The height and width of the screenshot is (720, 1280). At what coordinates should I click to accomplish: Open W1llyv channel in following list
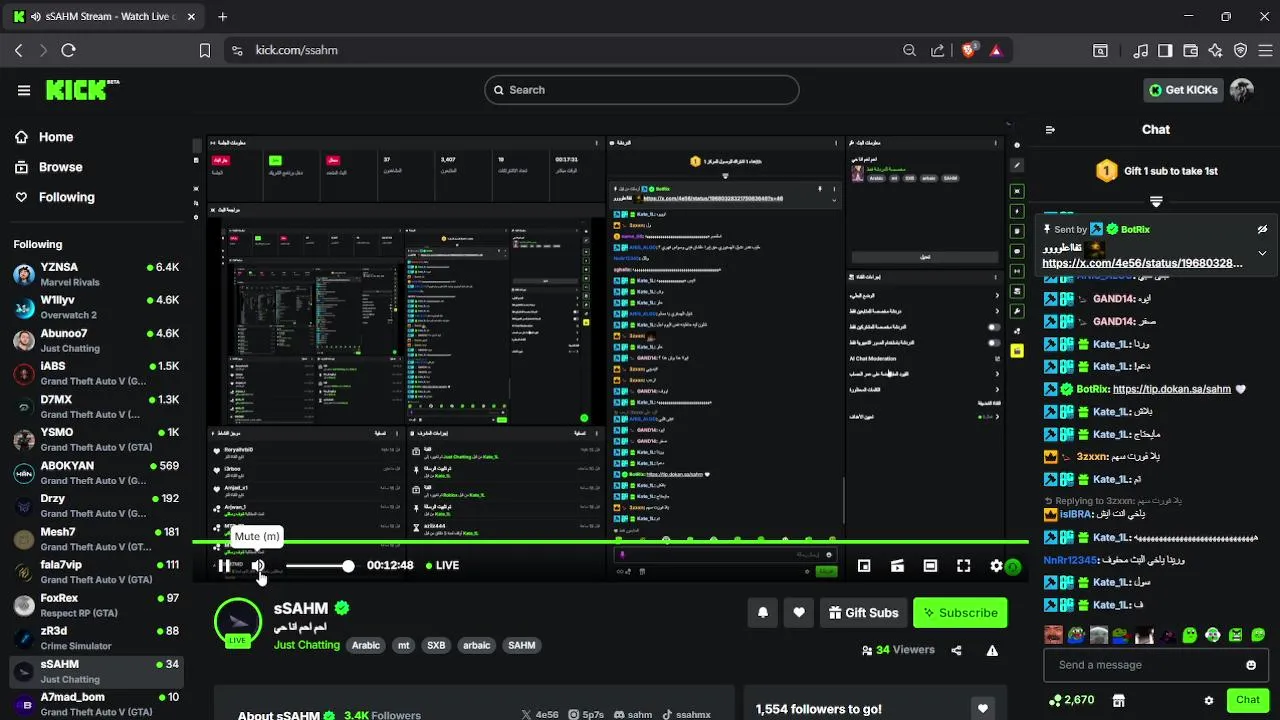(96, 307)
